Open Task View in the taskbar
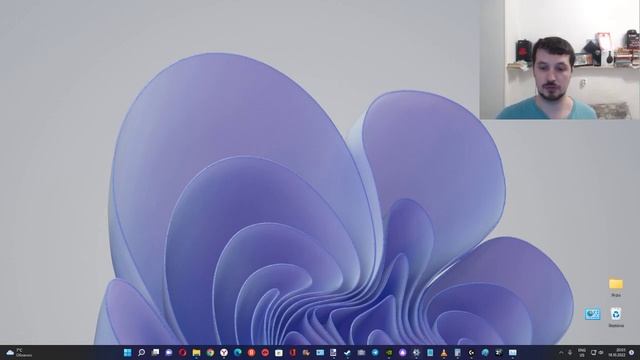 pyautogui.click(x=155, y=353)
